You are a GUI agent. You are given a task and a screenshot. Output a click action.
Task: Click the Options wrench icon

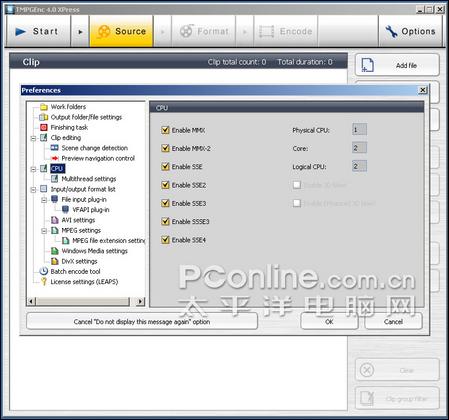(x=391, y=31)
